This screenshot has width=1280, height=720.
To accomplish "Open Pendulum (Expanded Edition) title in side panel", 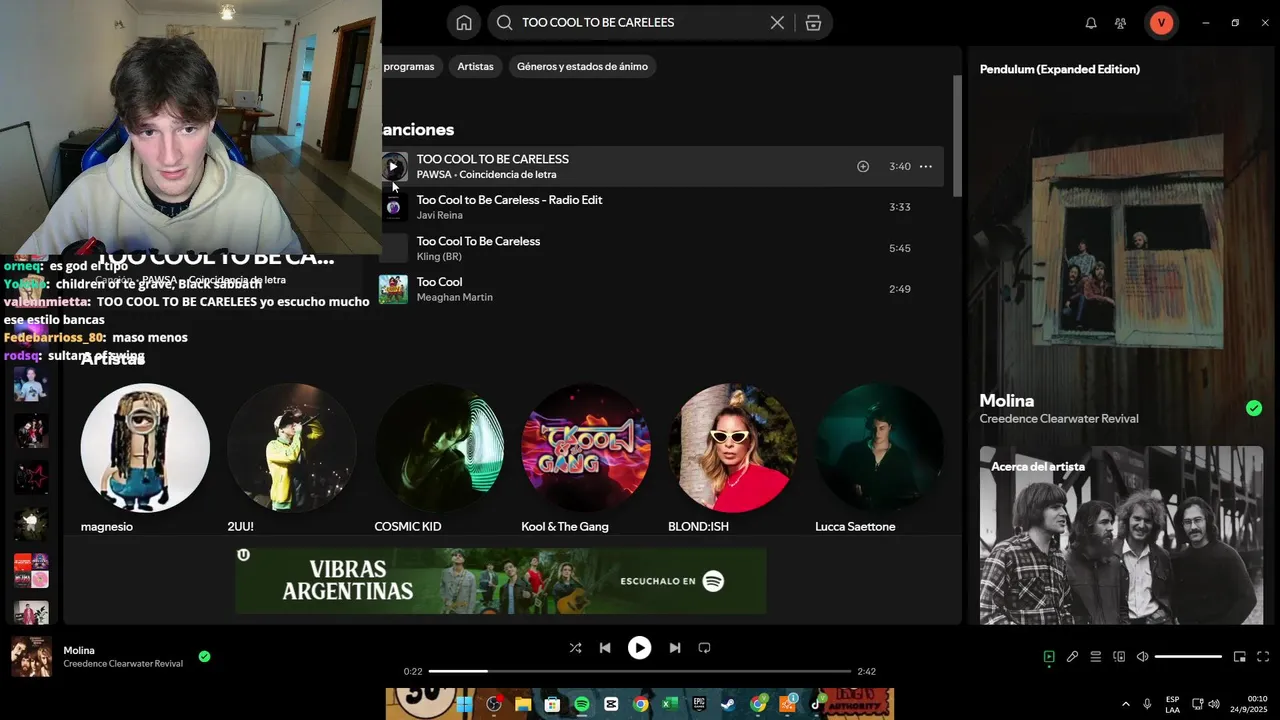I will [1060, 69].
